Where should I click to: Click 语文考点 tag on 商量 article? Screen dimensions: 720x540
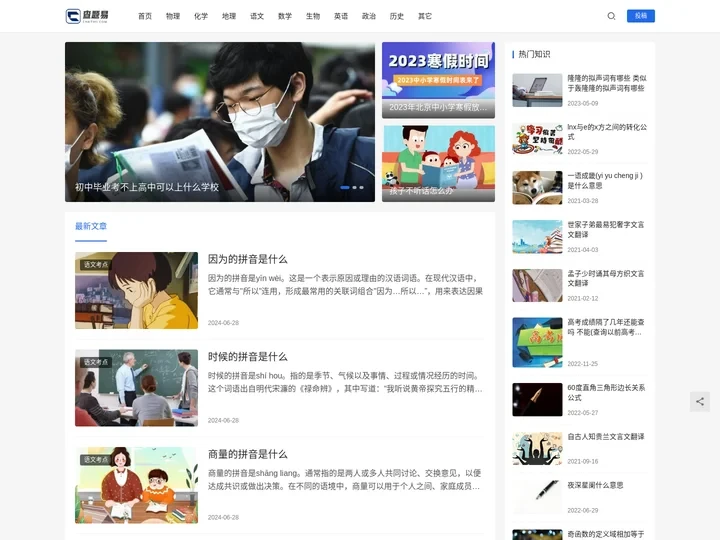click(x=96, y=460)
